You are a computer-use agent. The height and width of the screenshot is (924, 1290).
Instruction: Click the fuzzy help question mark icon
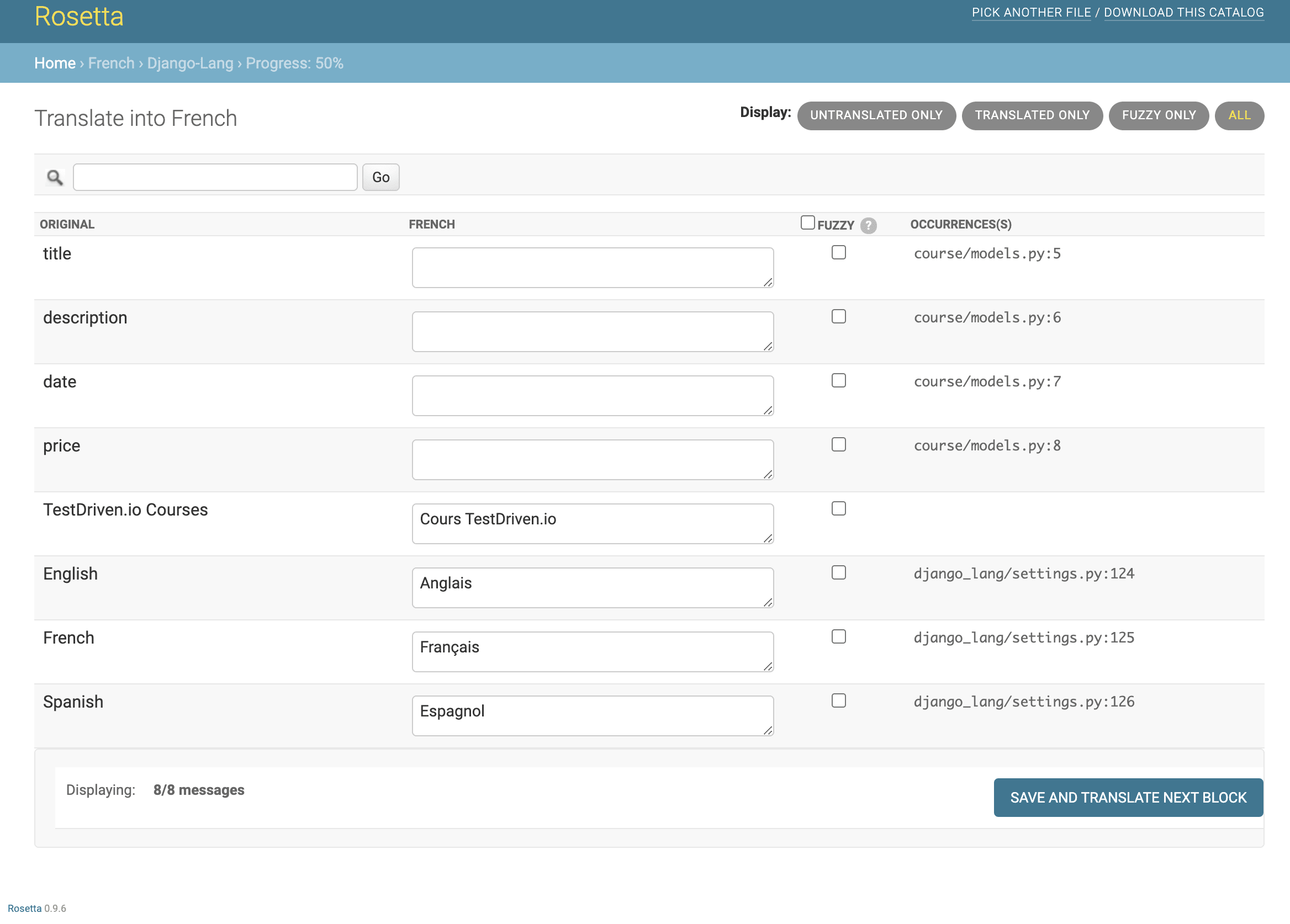(868, 225)
